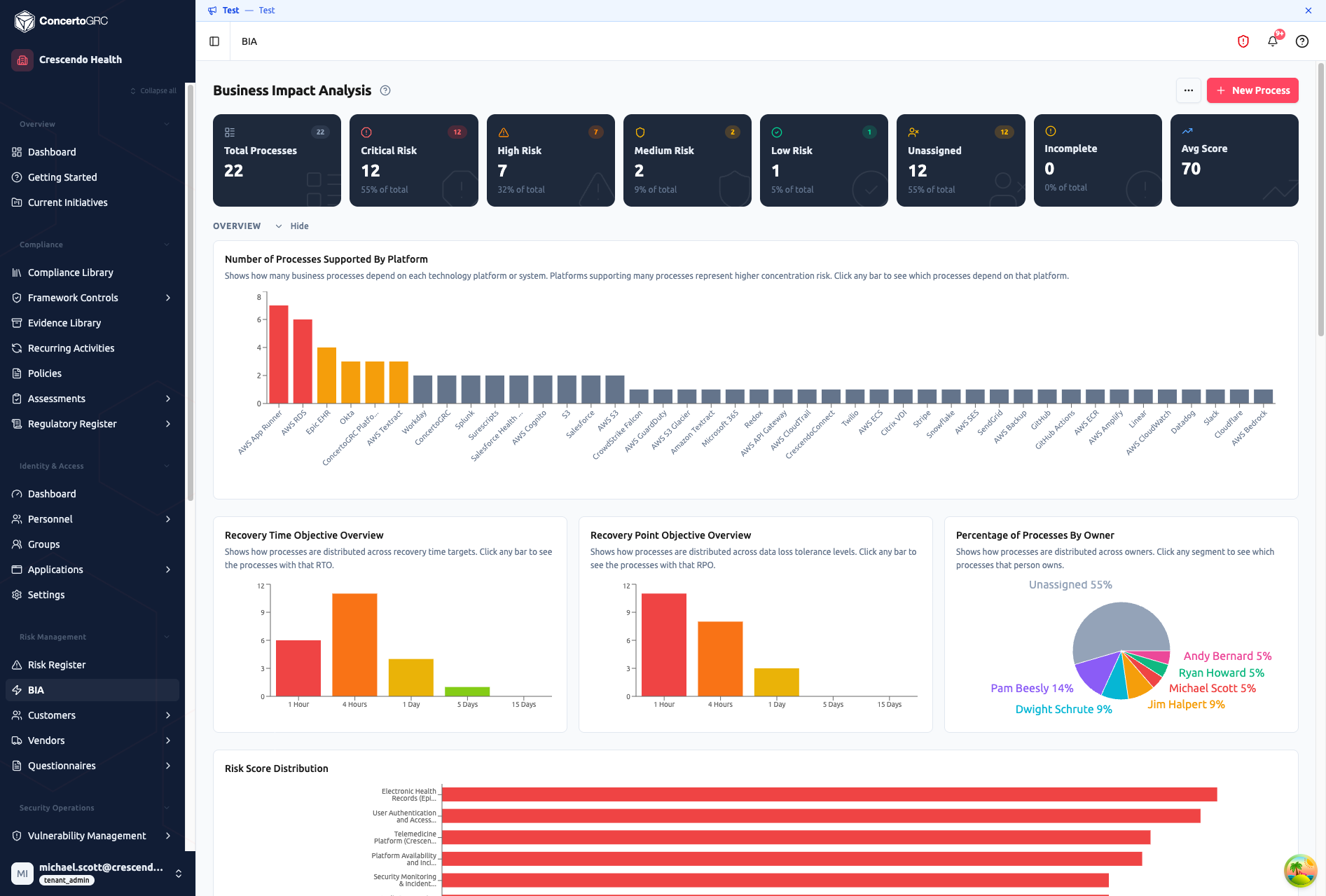Click the Epic EHR bar
The height and width of the screenshot is (896, 1326).
[326, 375]
